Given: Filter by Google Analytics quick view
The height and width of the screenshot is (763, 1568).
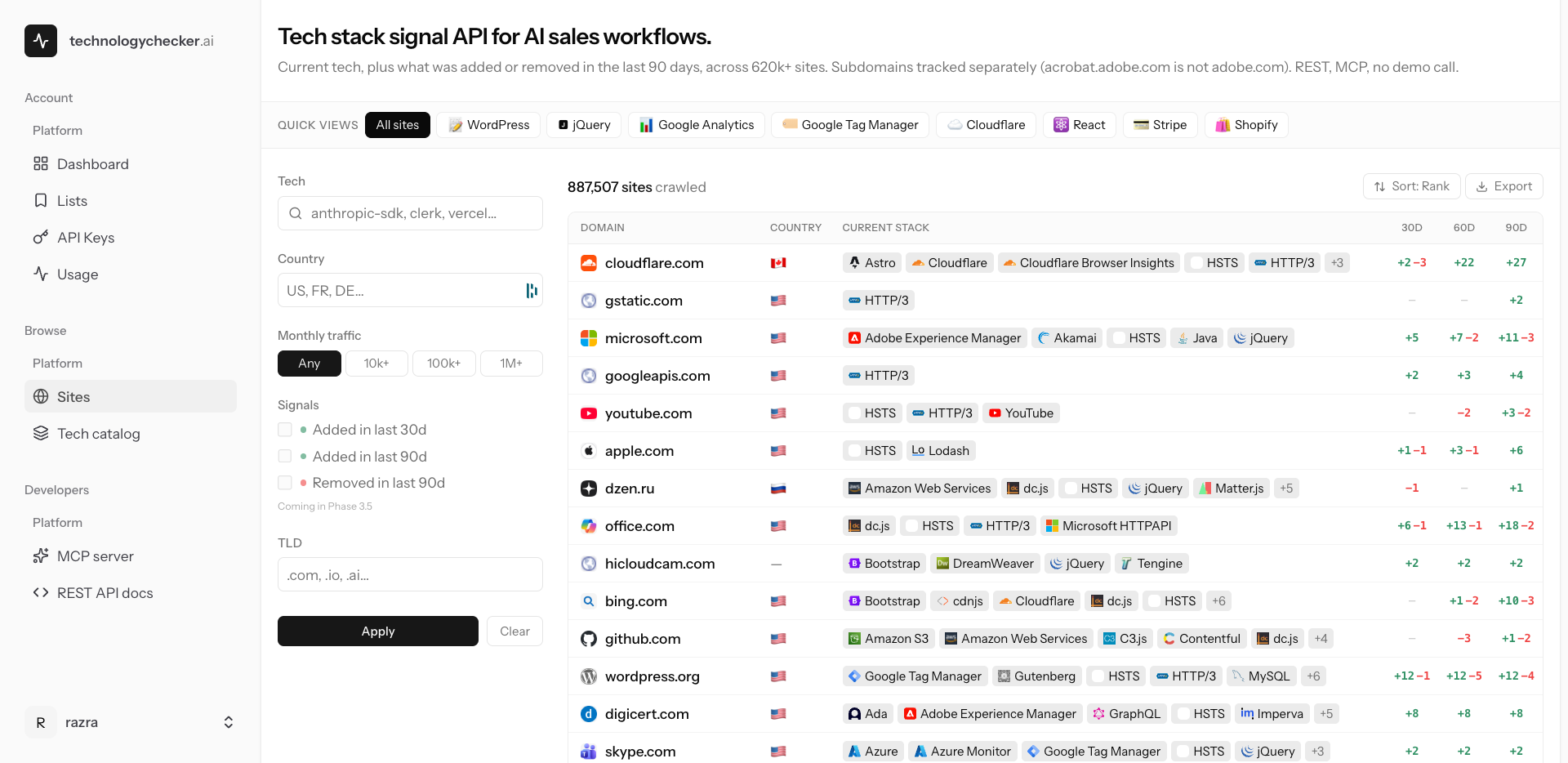Looking at the screenshot, I should pos(697,125).
